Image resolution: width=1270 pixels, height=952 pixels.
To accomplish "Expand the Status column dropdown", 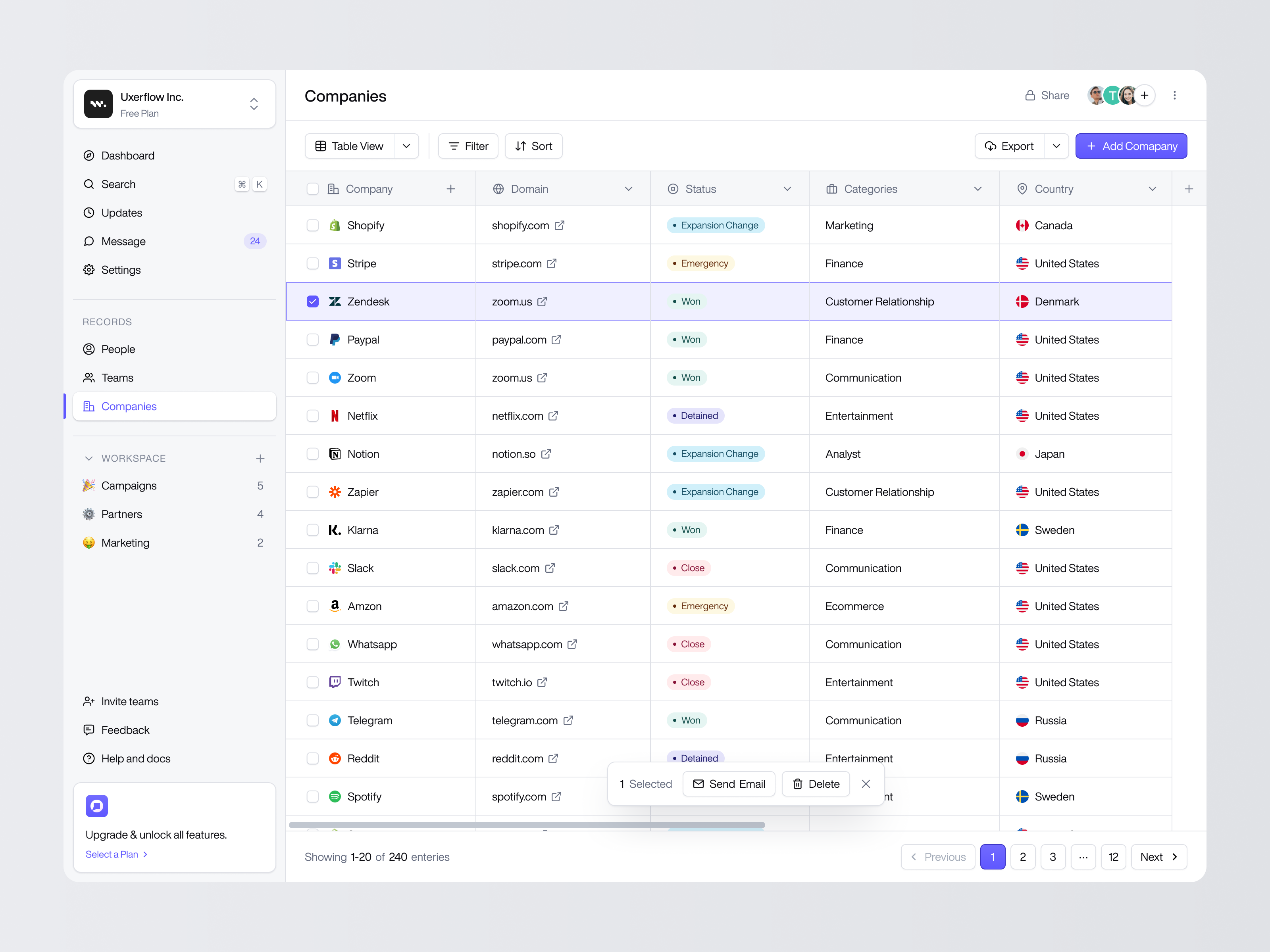I will tap(787, 188).
